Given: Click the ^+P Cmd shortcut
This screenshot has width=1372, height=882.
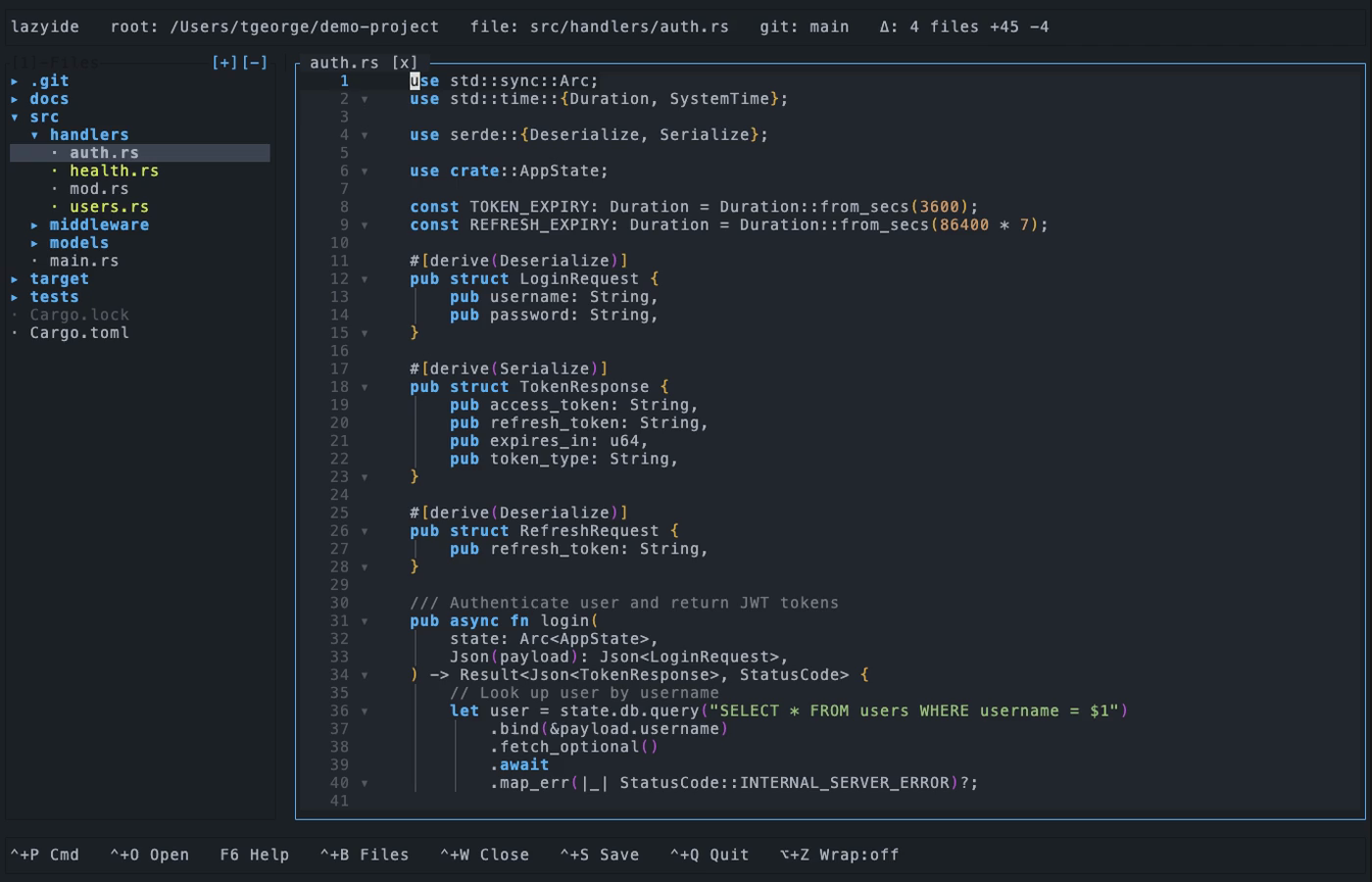Looking at the screenshot, I should tap(44, 855).
